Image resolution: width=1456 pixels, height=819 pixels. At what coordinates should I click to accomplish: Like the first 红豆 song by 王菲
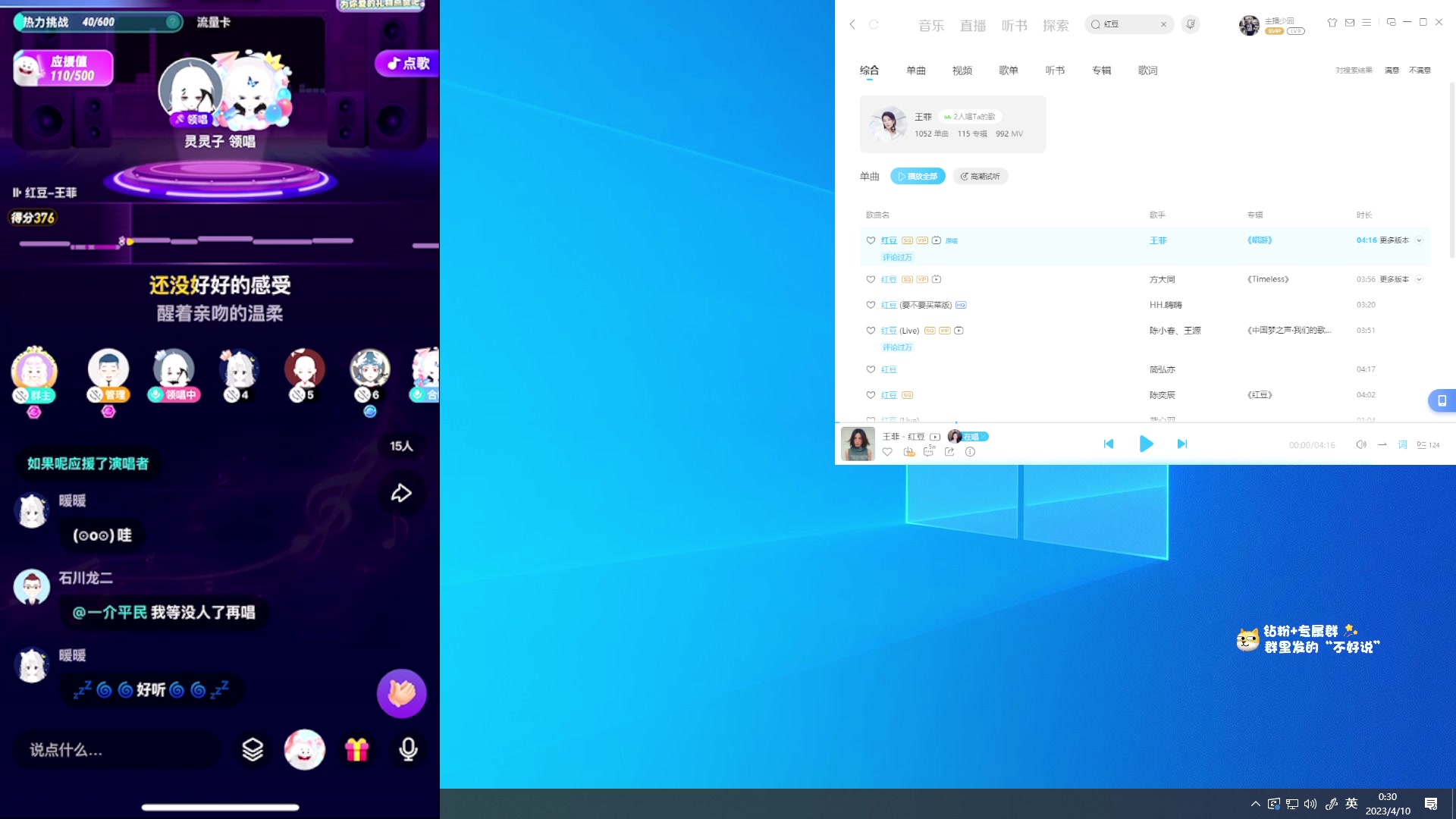(871, 240)
